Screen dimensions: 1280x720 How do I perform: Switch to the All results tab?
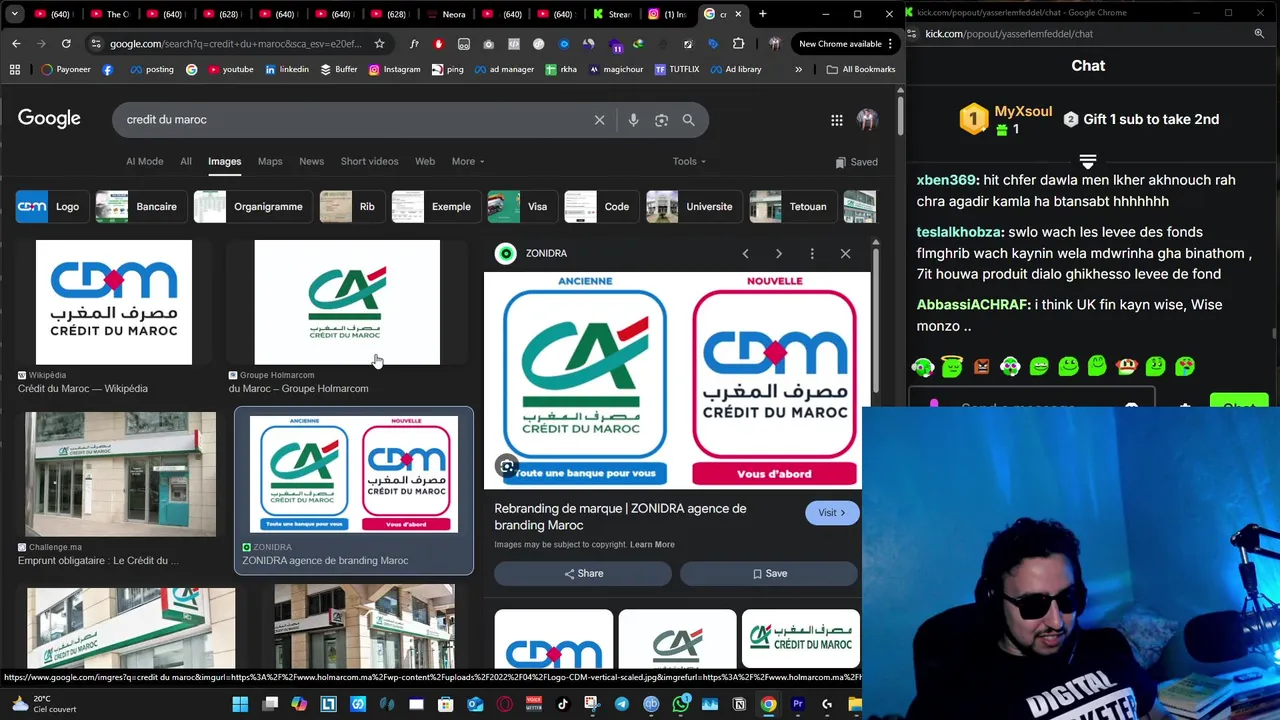pos(186,161)
